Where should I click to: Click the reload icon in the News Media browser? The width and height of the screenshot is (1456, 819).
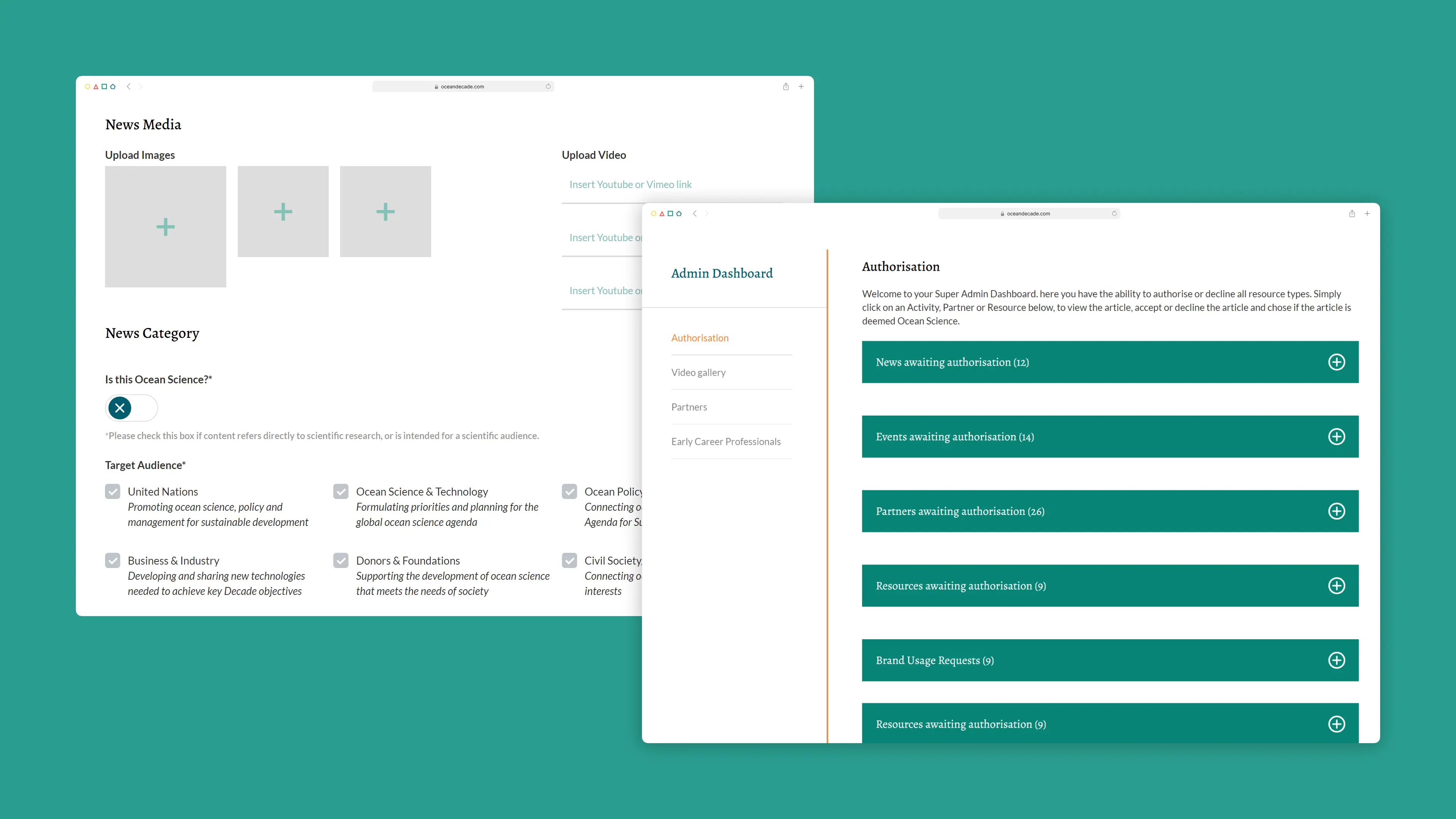pos(548,86)
